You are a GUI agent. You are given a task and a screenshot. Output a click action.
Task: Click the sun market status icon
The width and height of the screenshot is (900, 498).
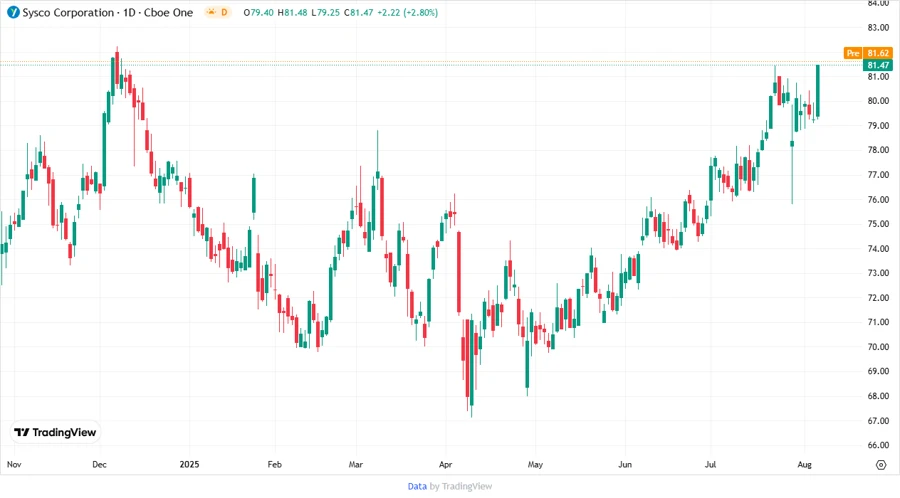pyautogui.click(x=212, y=12)
